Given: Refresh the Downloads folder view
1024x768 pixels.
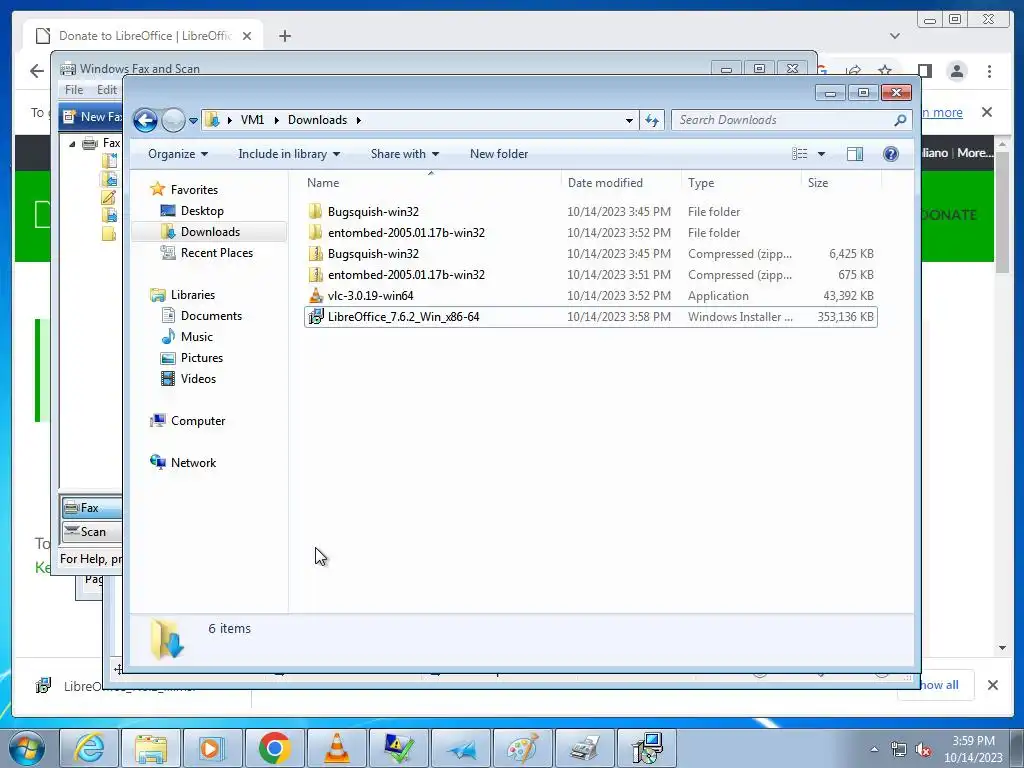Looking at the screenshot, I should click(652, 120).
